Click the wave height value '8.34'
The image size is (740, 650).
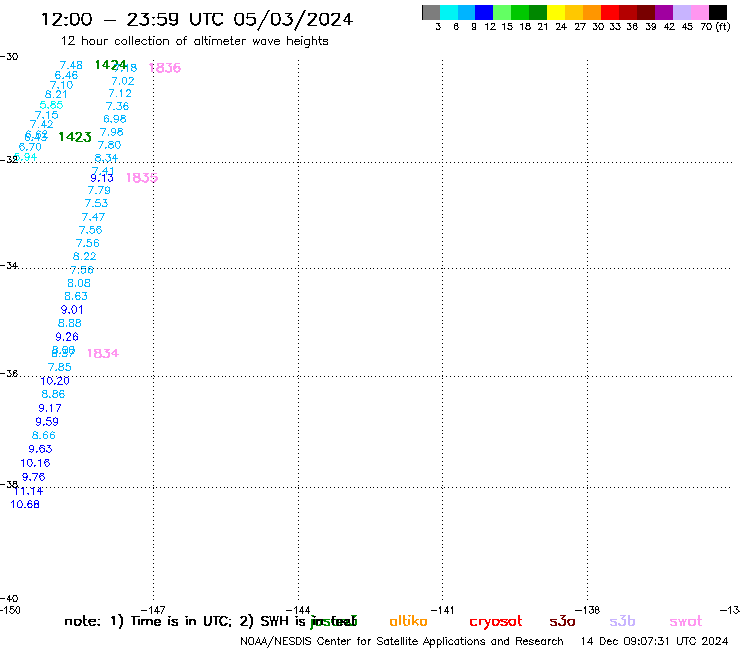tap(106, 158)
